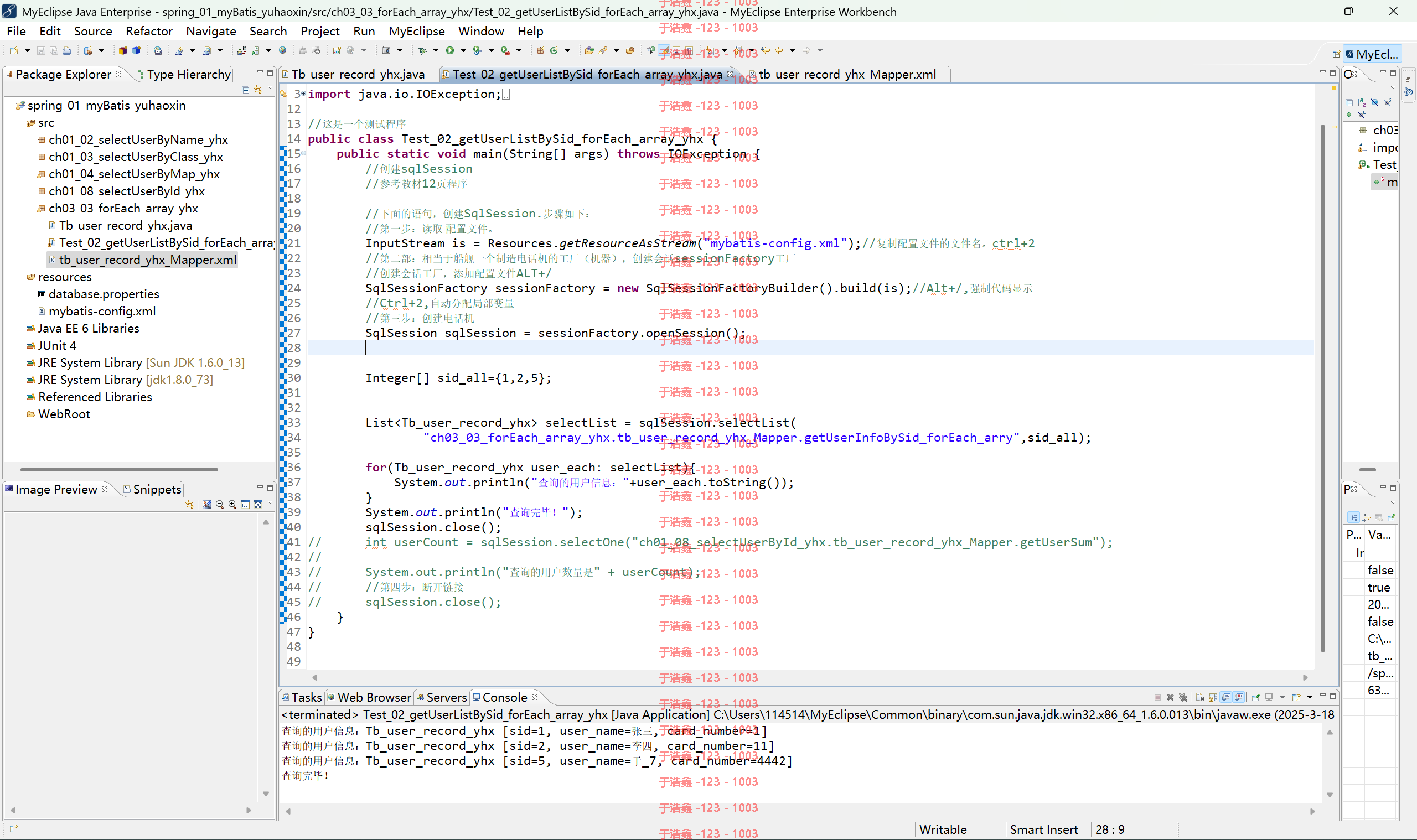The height and width of the screenshot is (840, 1417).
Task: Open dropdown arrow next to Debug button
Action: coord(436,50)
